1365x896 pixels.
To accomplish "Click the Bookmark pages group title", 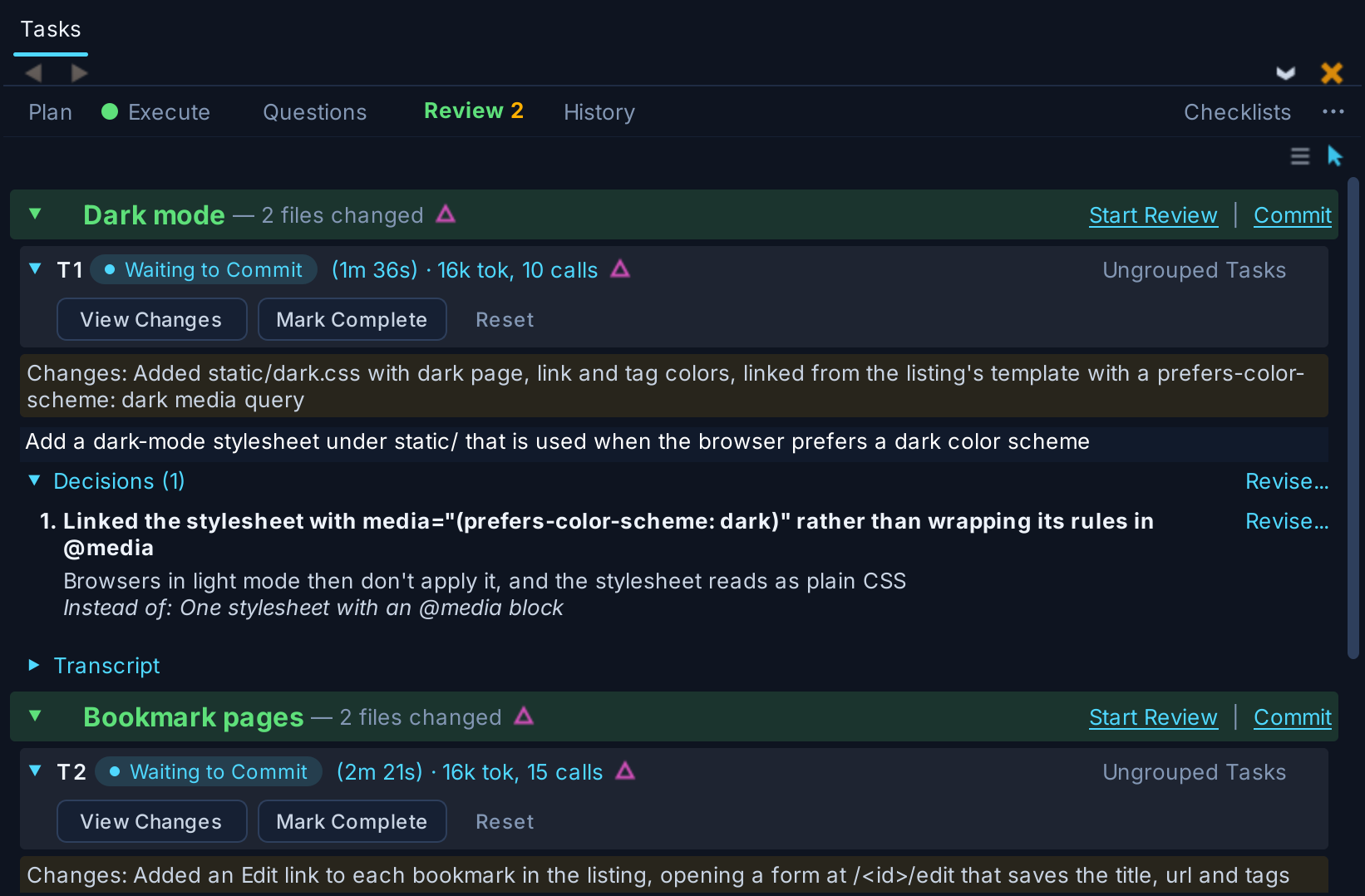I will coord(194,717).
